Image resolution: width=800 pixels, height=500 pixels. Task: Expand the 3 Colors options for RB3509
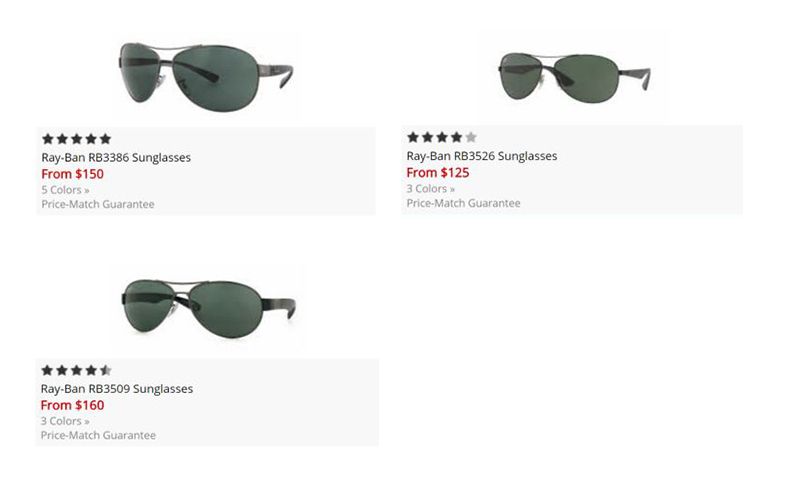pyautogui.click(x=65, y=421)
